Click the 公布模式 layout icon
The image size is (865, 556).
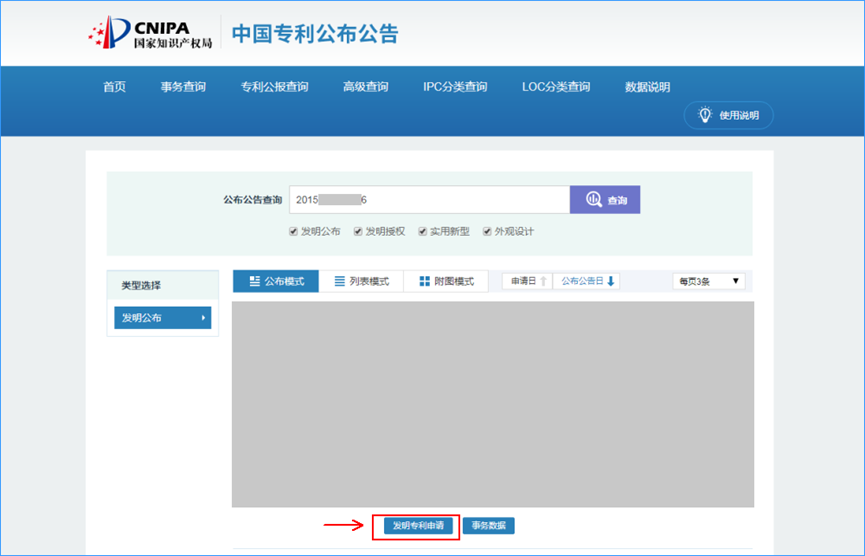pyautogui.click(x=254, y=281)
